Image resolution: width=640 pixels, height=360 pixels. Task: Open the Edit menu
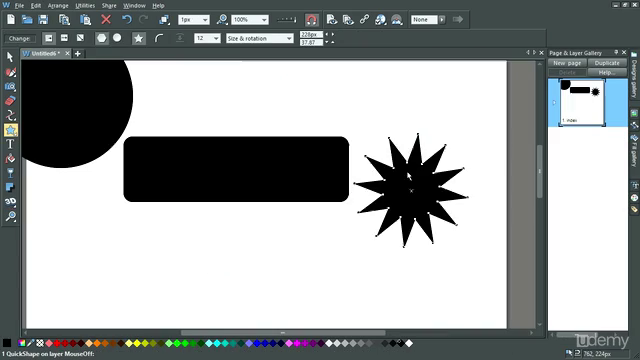[x=36, y=6]
